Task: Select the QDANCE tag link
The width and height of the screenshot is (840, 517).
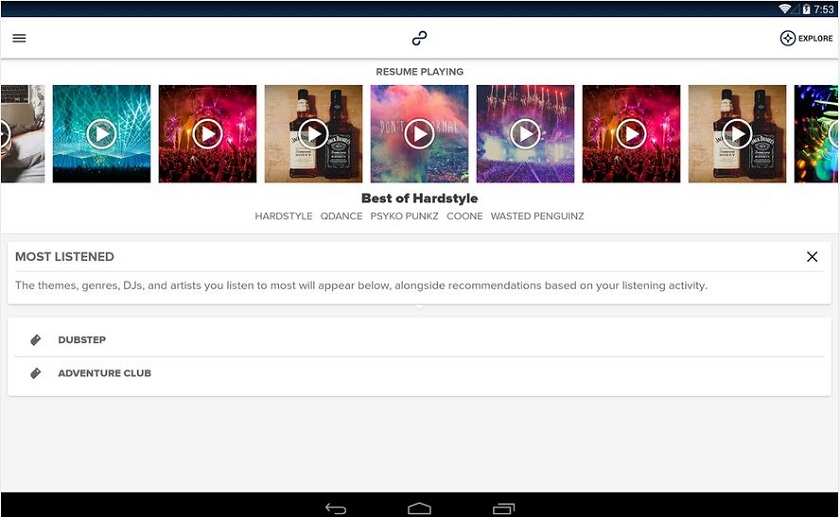Action: tap(341, 216)
